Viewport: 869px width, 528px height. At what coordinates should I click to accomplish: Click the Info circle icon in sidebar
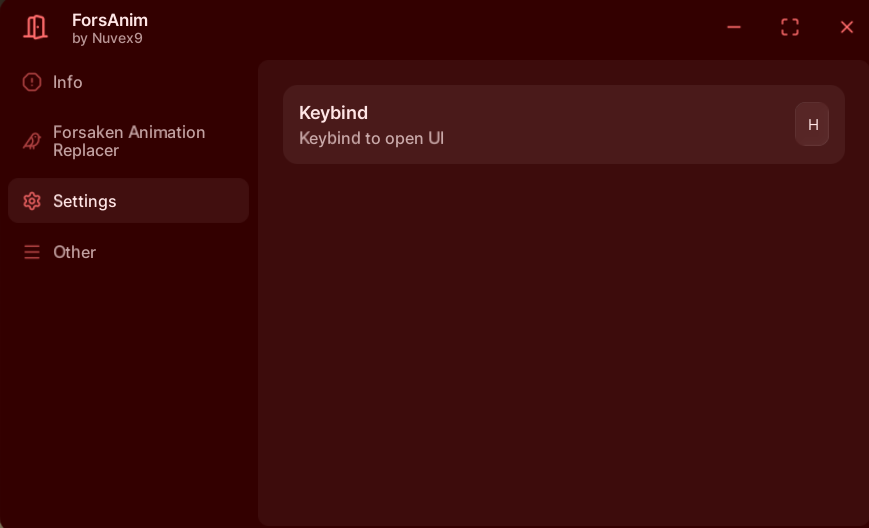32,82
